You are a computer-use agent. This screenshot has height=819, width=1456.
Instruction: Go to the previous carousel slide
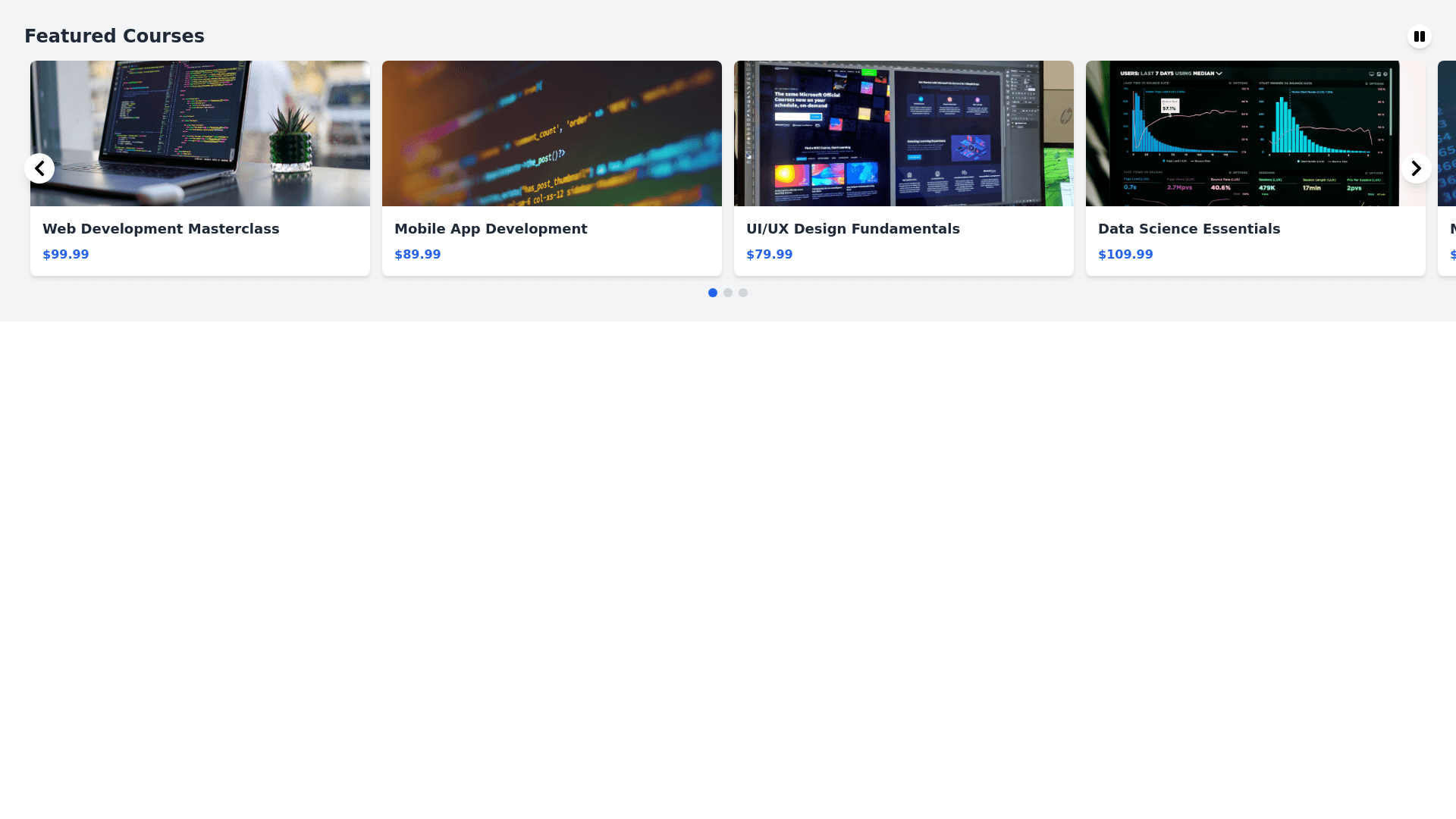coord(39,168)
